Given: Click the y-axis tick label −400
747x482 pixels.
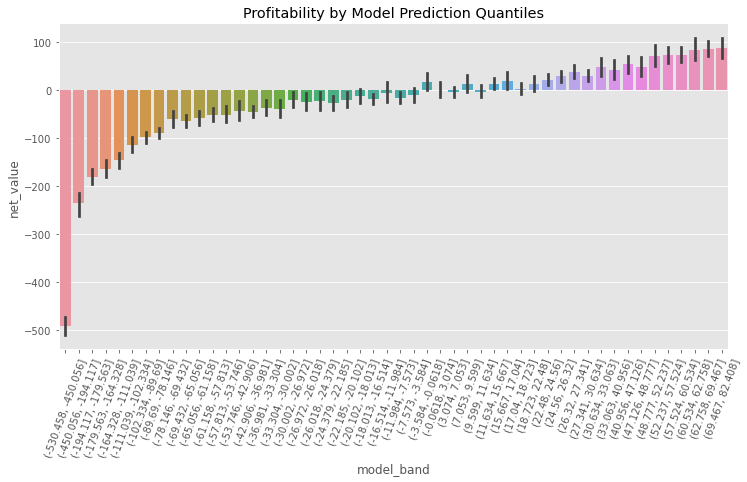Looking at the screenshot, I should tap(40, 283).
